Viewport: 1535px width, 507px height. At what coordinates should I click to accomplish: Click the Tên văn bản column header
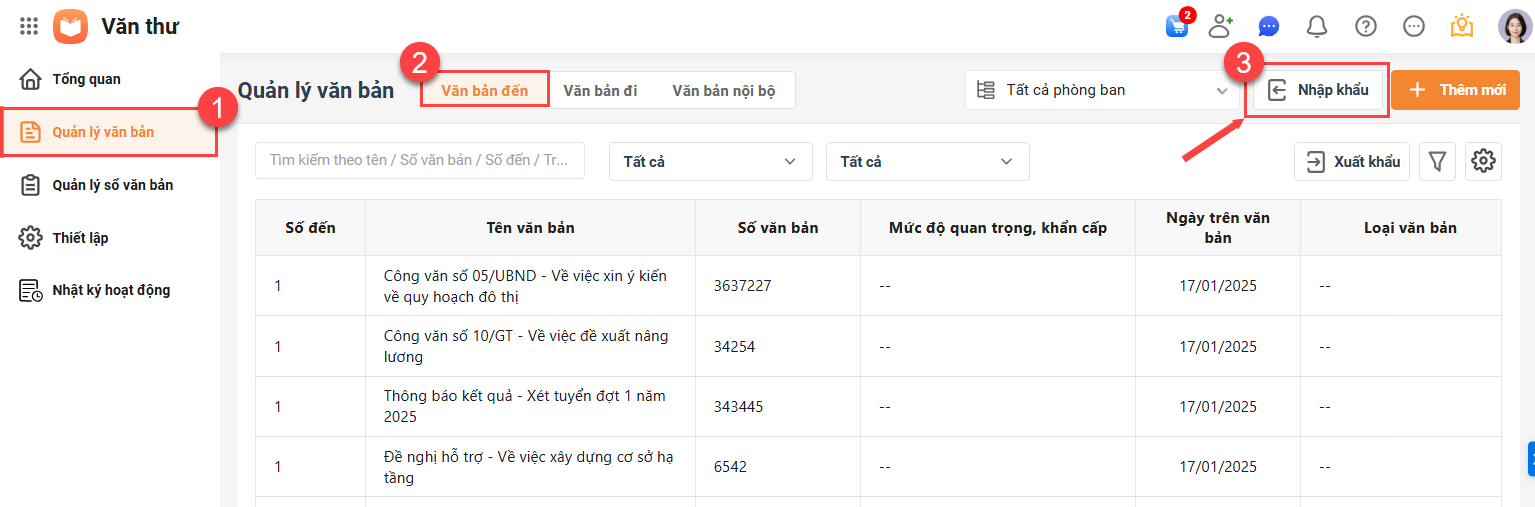click(530, 228)
